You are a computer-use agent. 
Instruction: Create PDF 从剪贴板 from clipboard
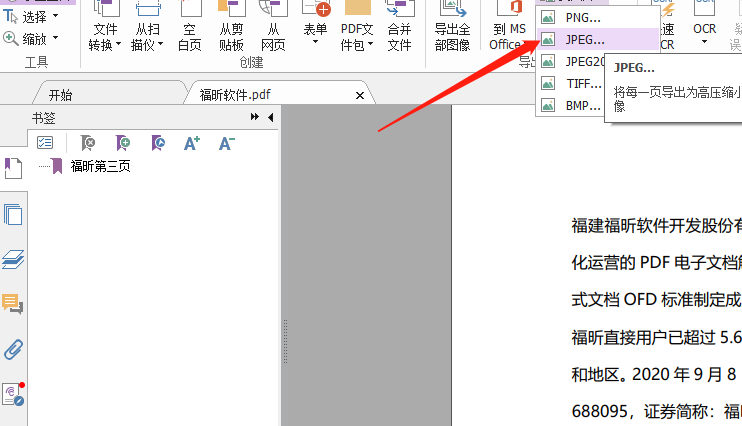231,28
